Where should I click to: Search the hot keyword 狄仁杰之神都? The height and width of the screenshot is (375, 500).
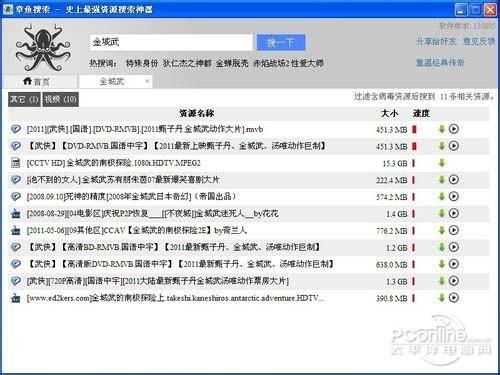(187, 63)
